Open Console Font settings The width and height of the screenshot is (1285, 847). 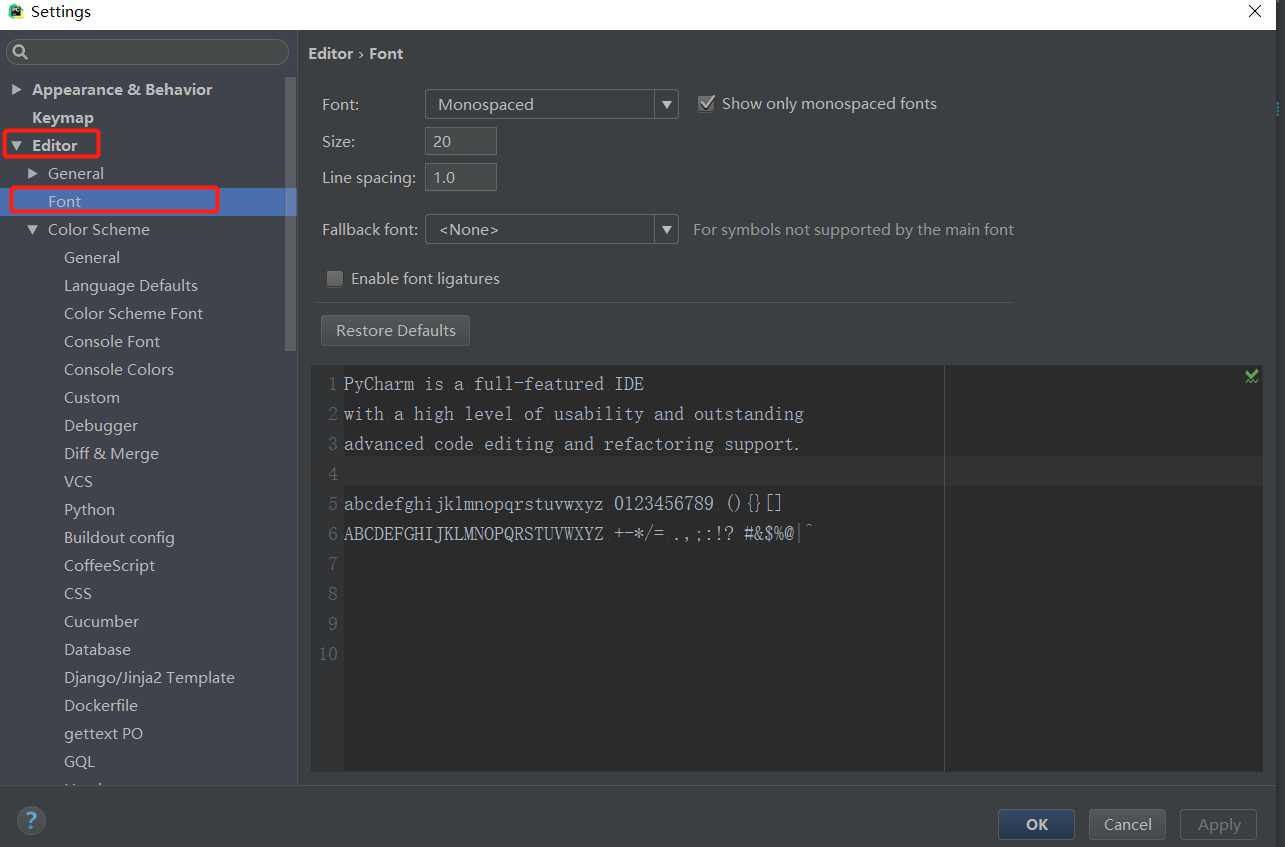click(x=112, y=341)
